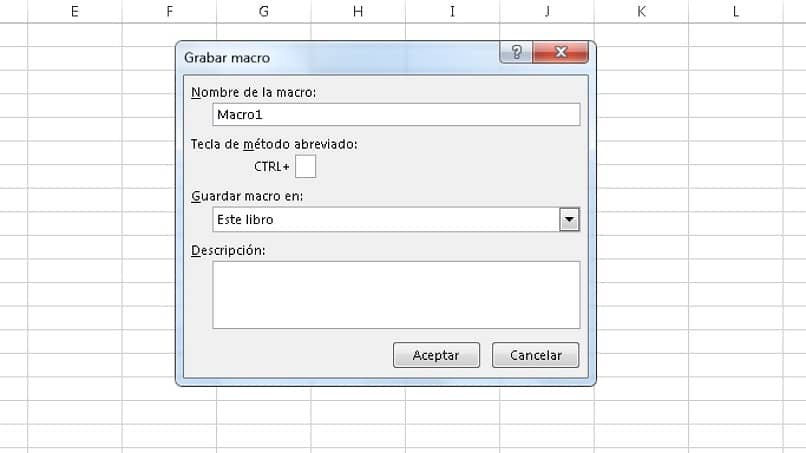Select column L header
The image size is (806, 453).
click(x=736, y=11)
